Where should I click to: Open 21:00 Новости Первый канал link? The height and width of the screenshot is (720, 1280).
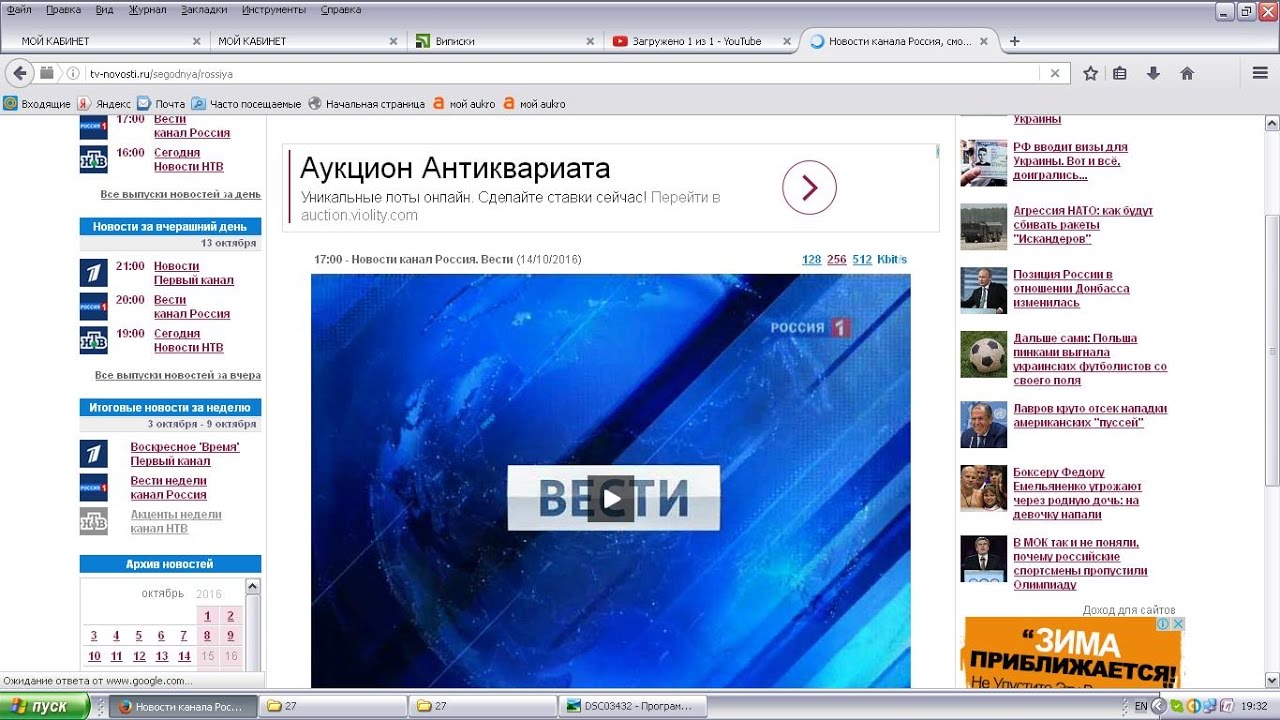point(193,273)
